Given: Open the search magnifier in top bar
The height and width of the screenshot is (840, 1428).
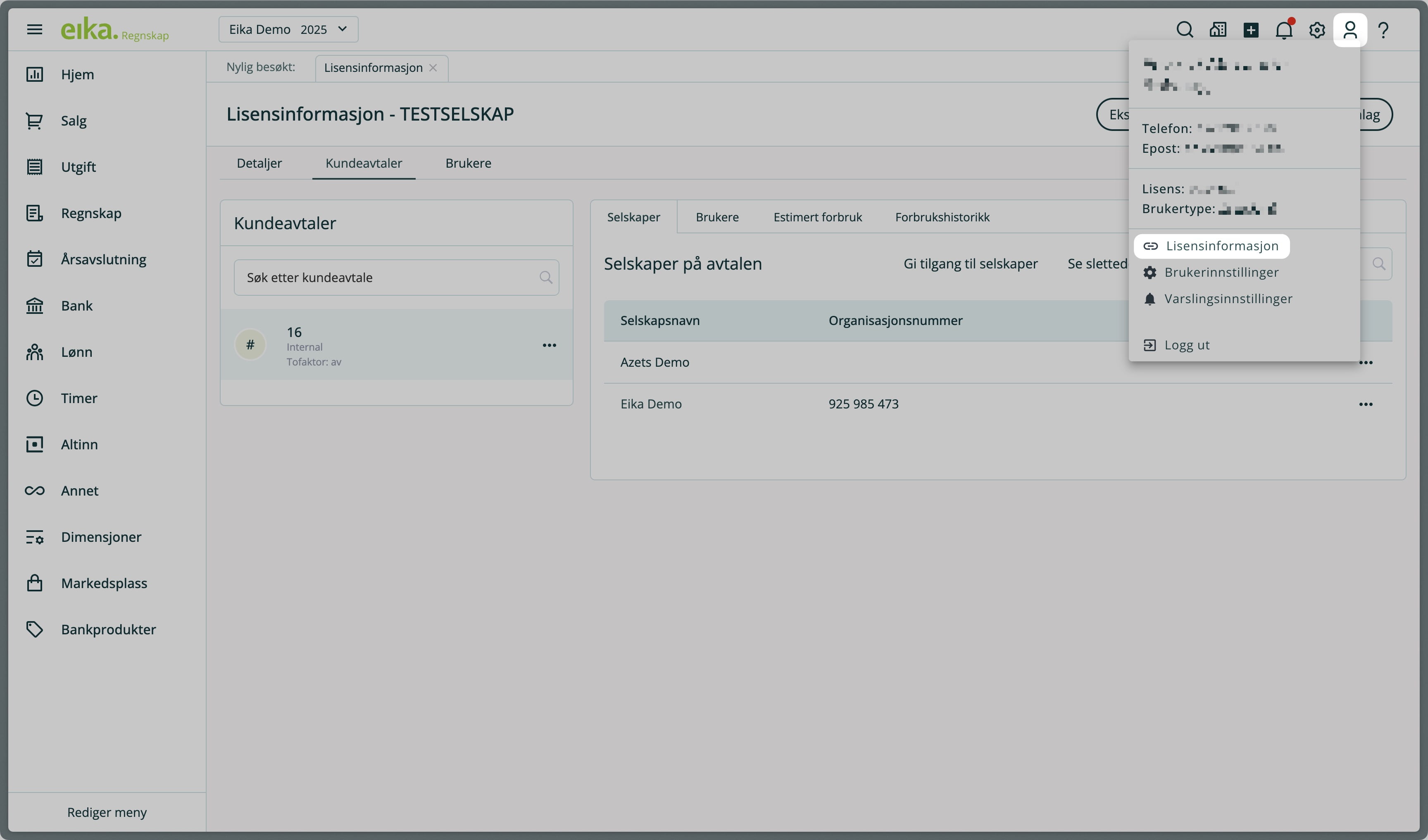Looking at the screenshot, I should 1184,29.
